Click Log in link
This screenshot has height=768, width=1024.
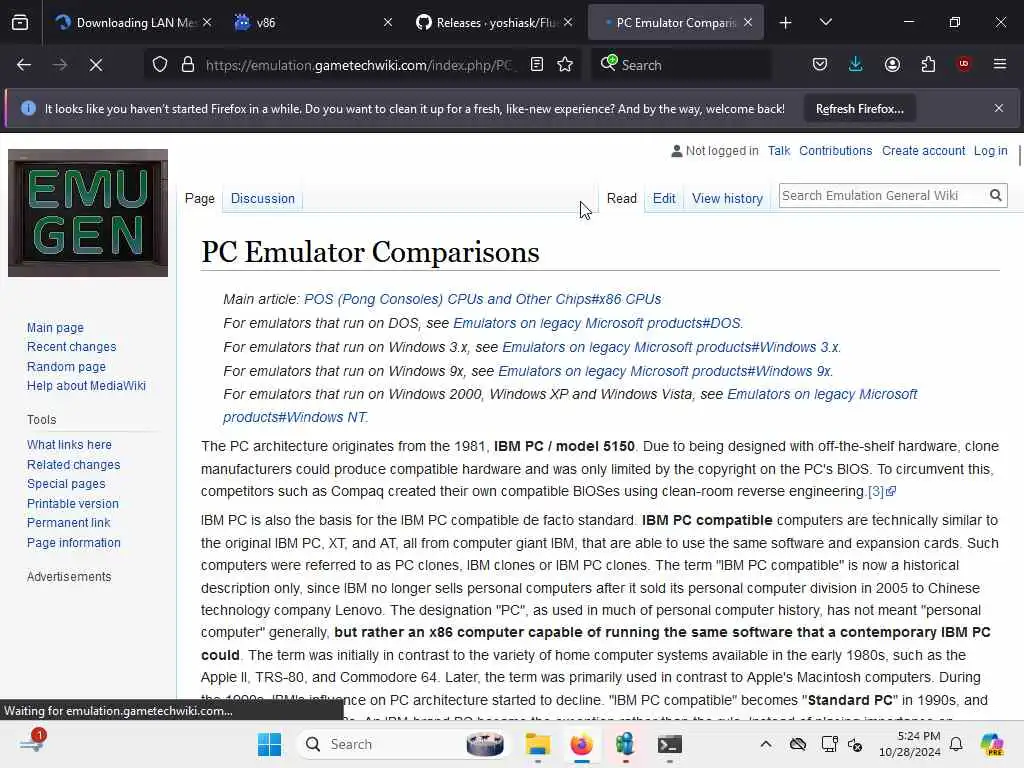(991, 151)
